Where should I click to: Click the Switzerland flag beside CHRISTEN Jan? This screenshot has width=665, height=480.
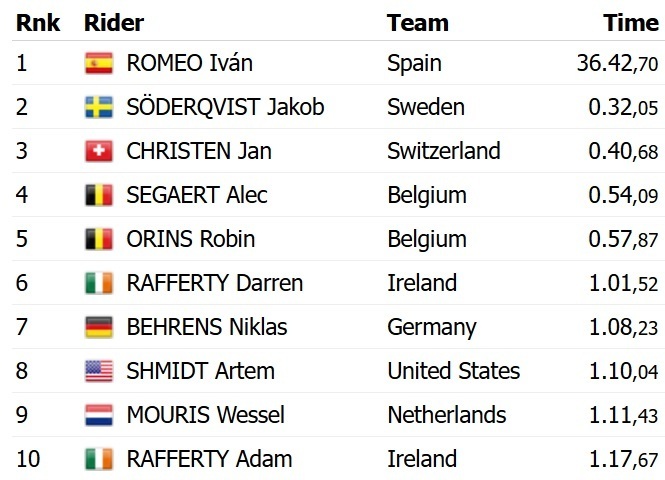coord(99,152)
